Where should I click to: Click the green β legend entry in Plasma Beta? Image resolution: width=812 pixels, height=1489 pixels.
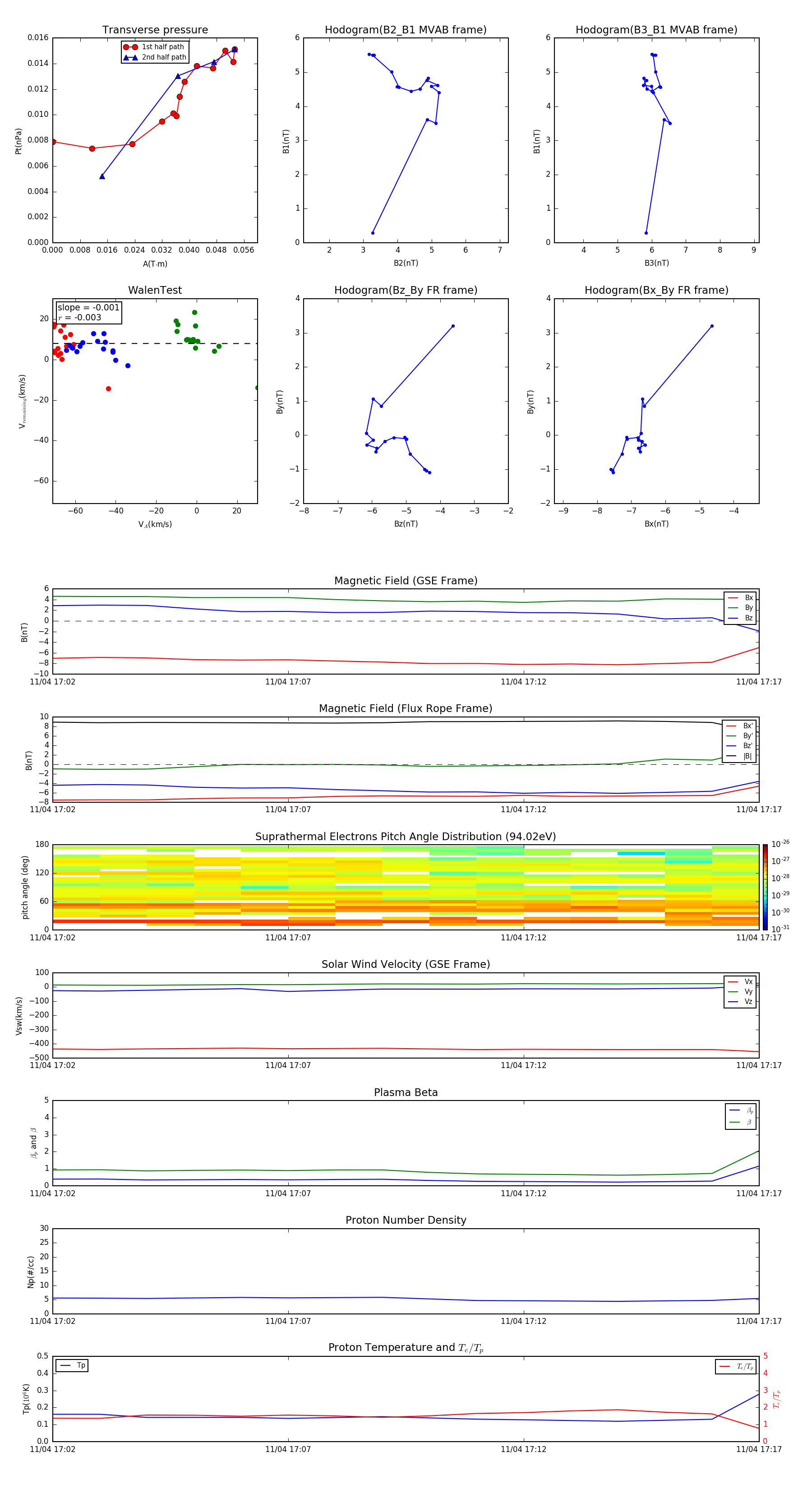(x=742, y=1122)
